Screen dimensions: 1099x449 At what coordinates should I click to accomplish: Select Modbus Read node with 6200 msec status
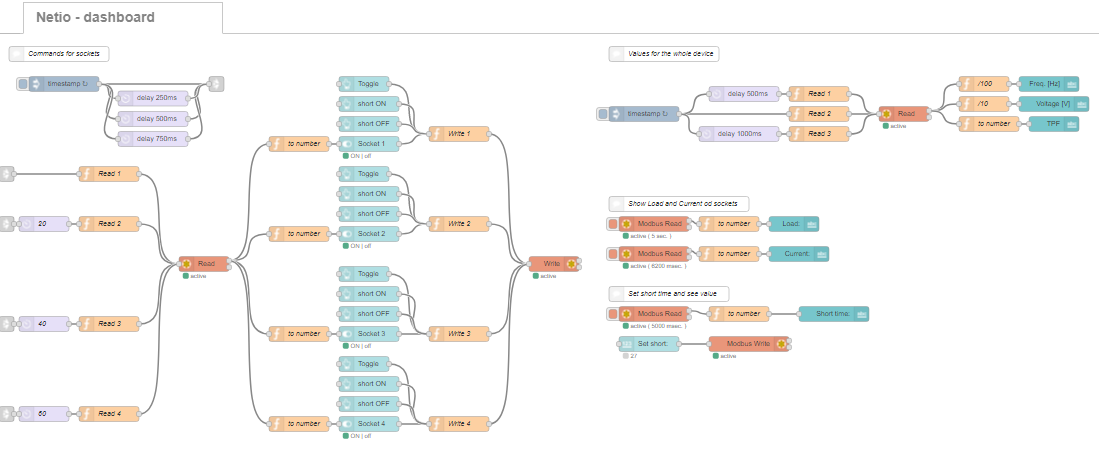(655, 254)
